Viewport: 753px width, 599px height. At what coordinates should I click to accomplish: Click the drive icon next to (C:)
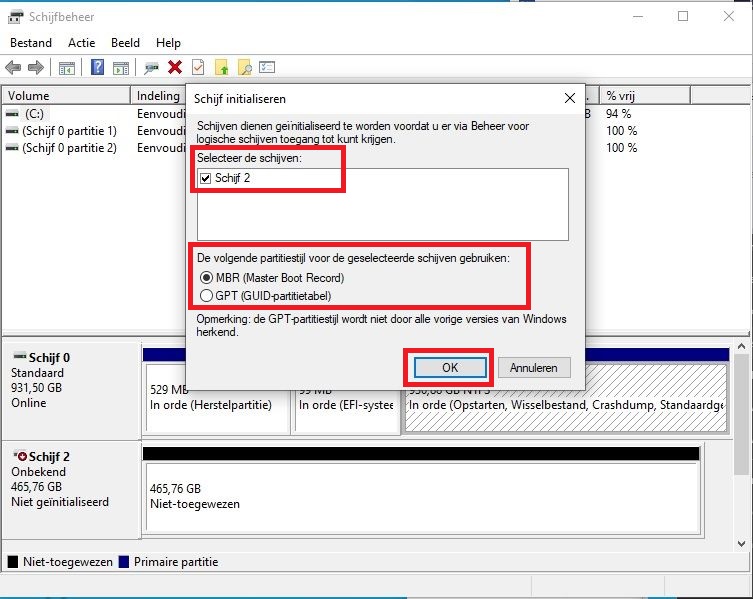tap(12, 114)
